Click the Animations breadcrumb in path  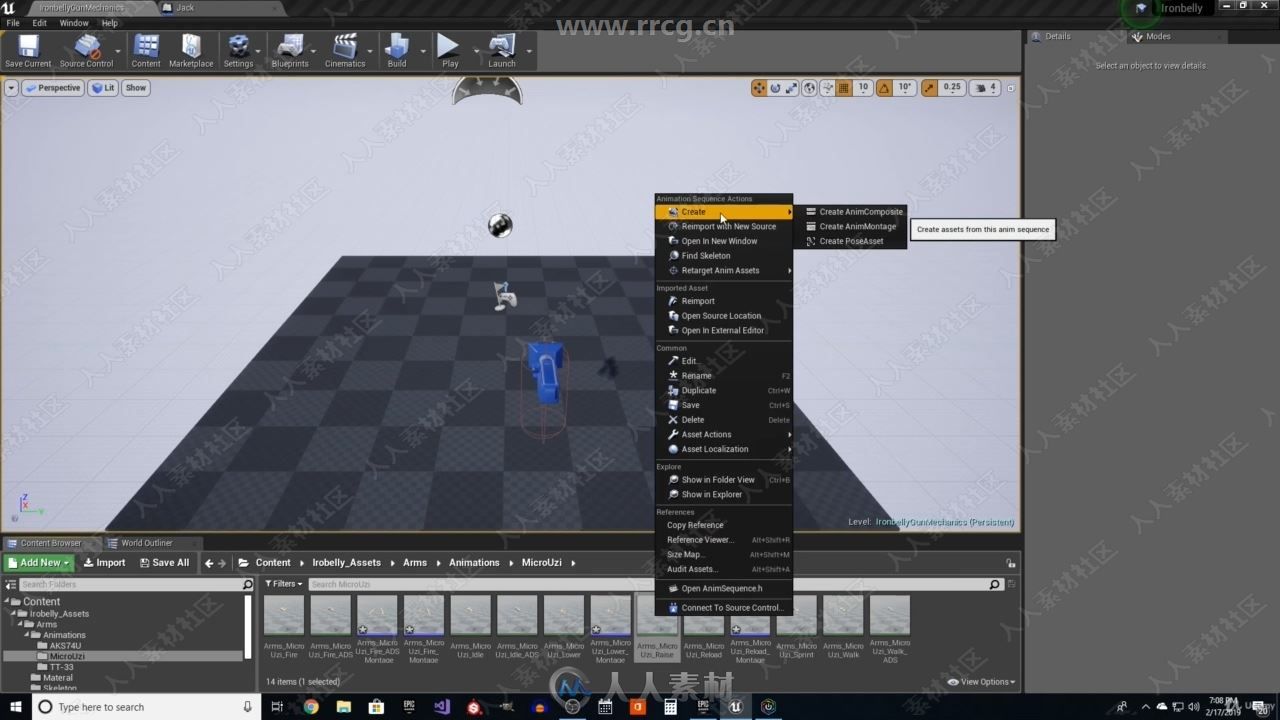[x=474, y=563]
